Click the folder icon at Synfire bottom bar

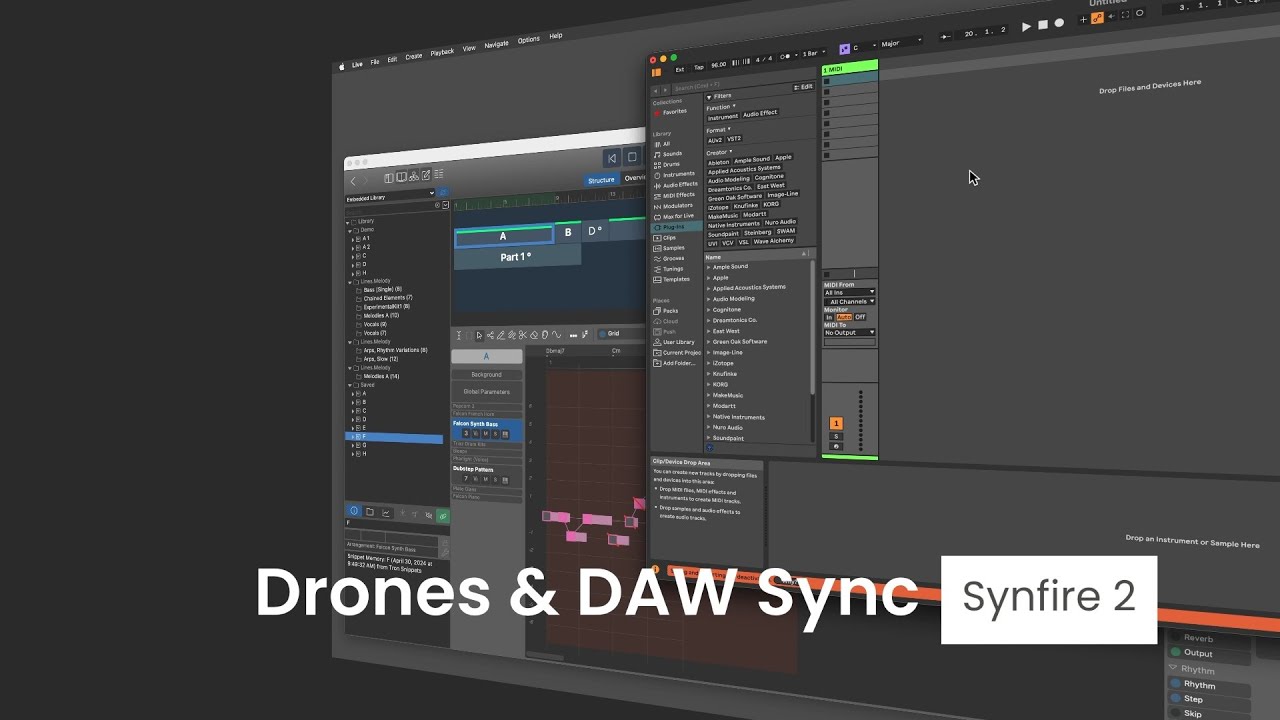pos(369,512)
